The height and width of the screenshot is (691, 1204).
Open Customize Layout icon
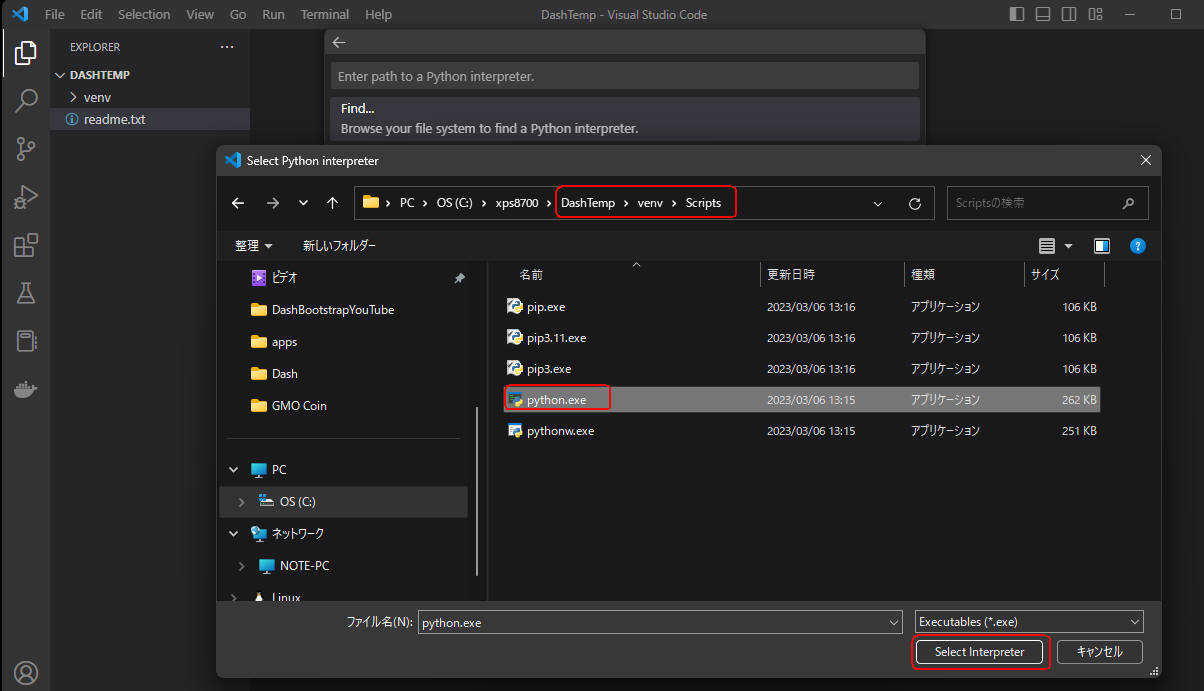click(x=1095, y=15)
